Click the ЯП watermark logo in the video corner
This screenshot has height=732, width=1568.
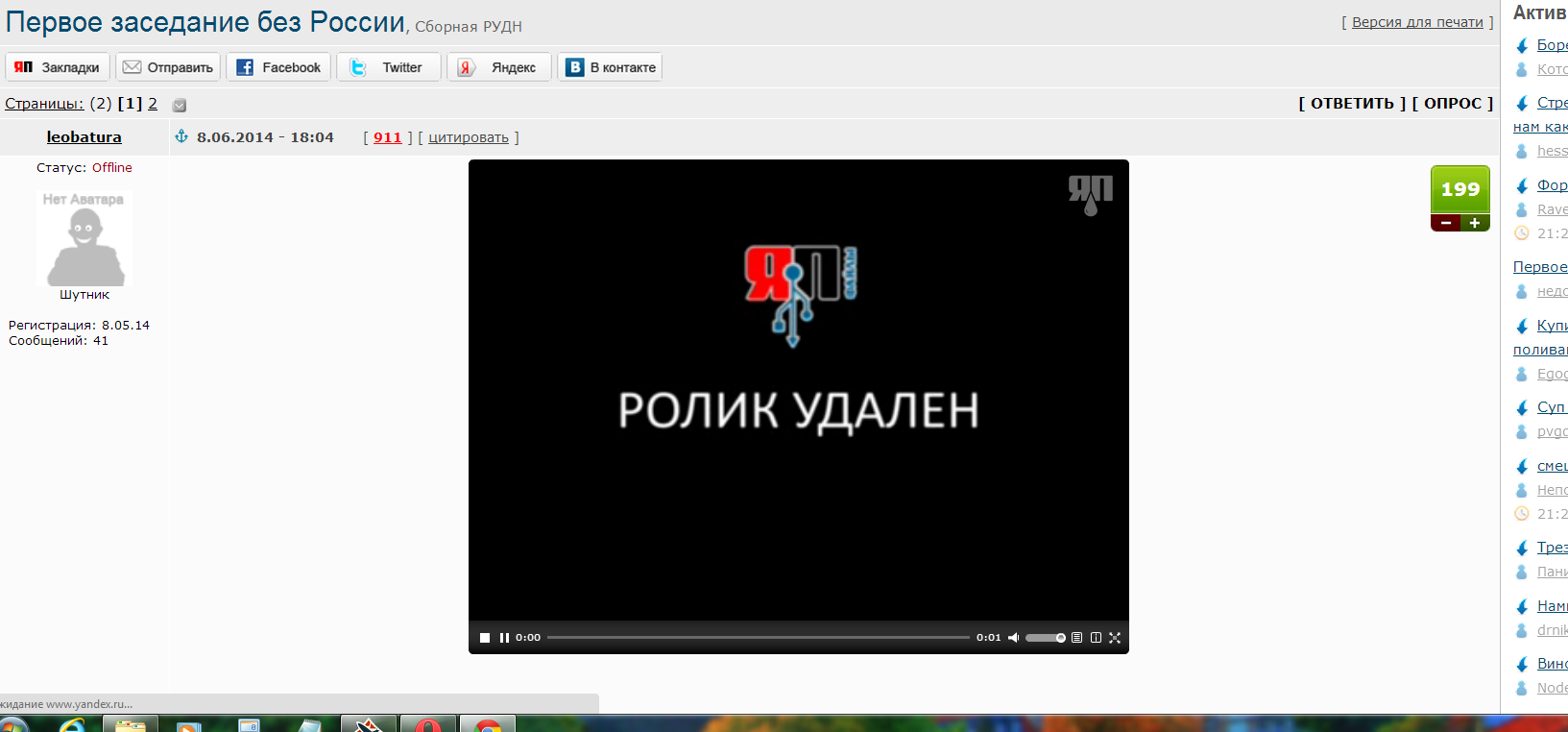[1091, 195]
